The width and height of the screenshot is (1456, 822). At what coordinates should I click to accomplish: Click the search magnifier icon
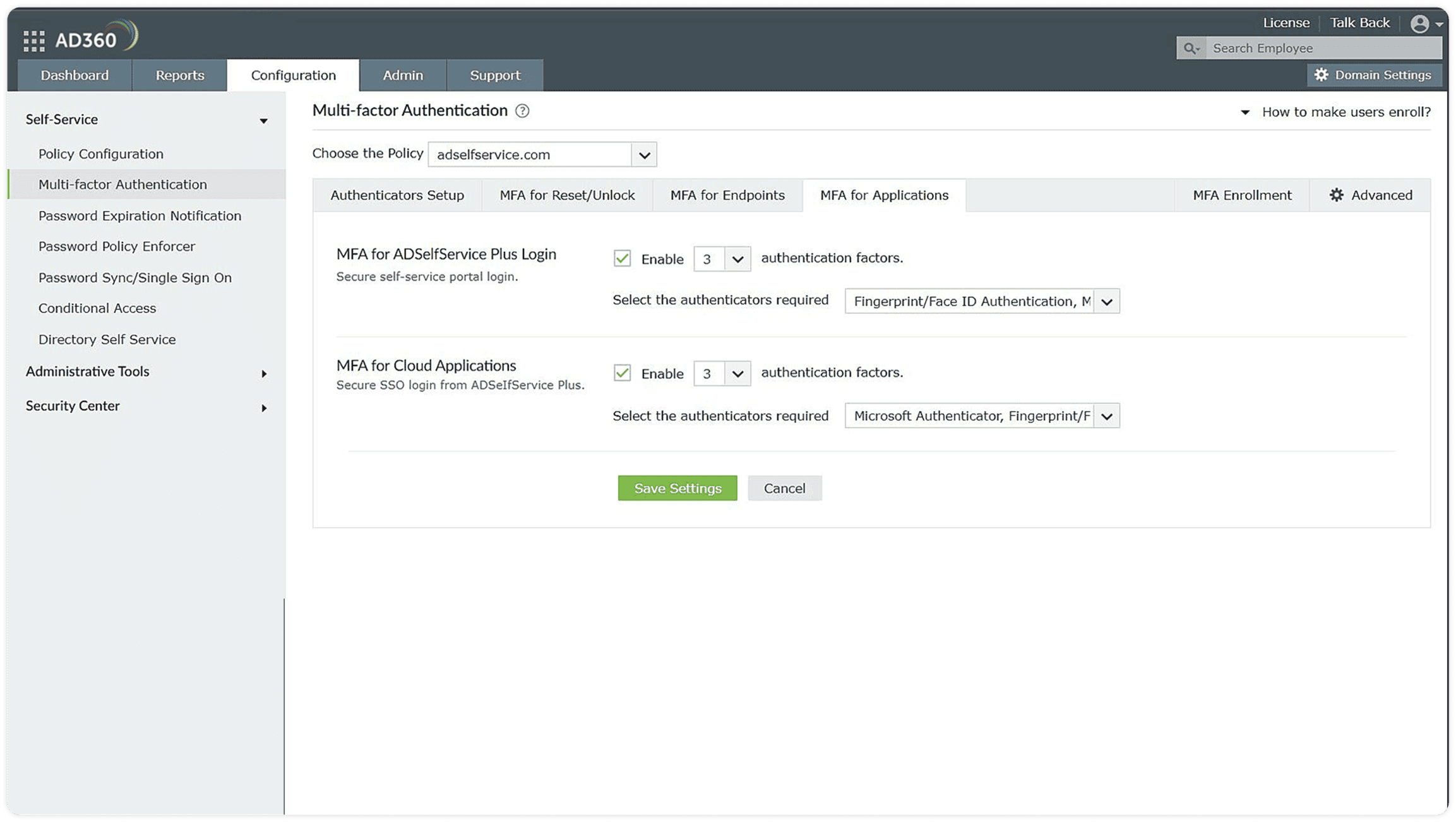point(1191,49)
